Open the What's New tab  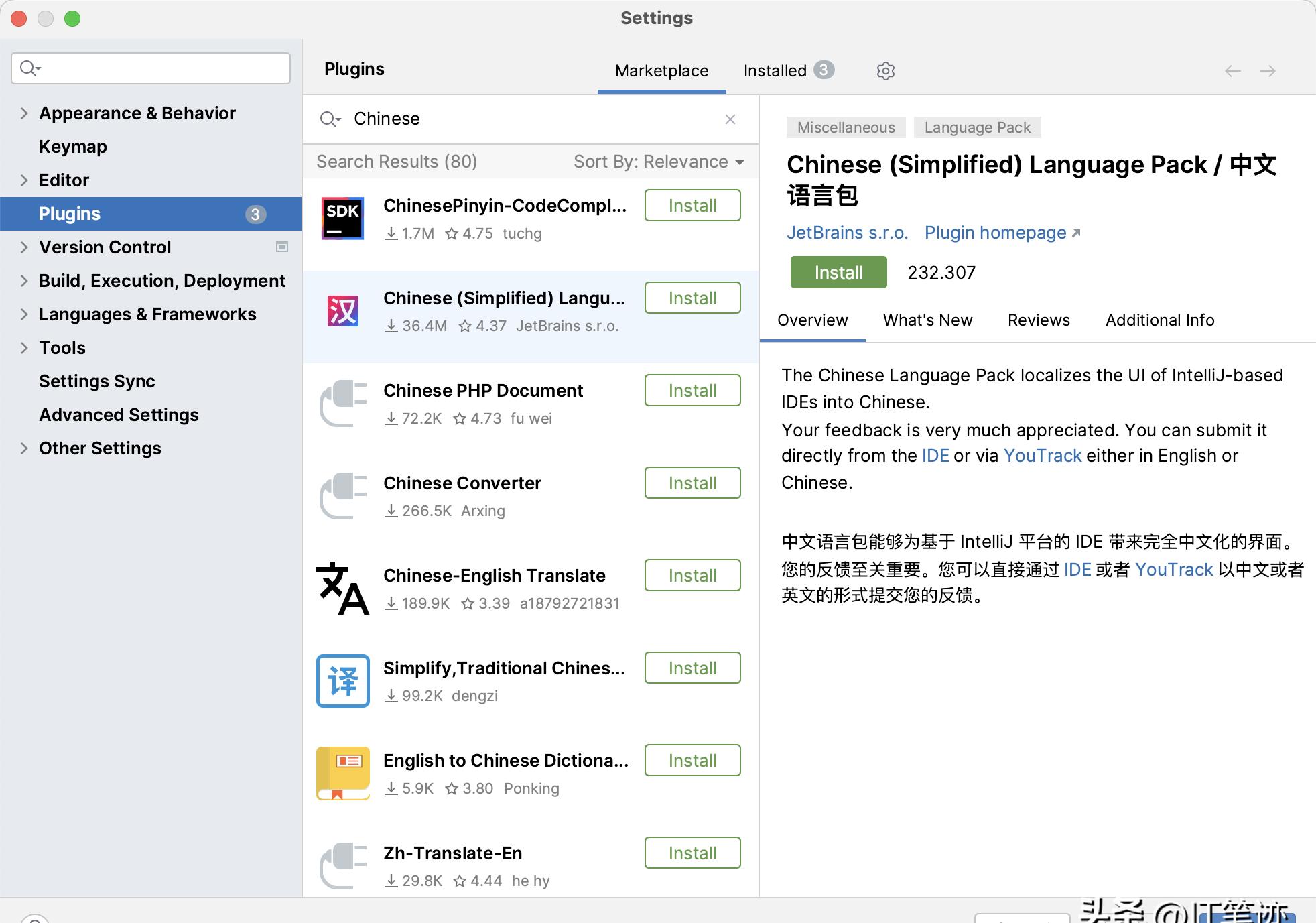pyautogui.click(x=927, y=320)
